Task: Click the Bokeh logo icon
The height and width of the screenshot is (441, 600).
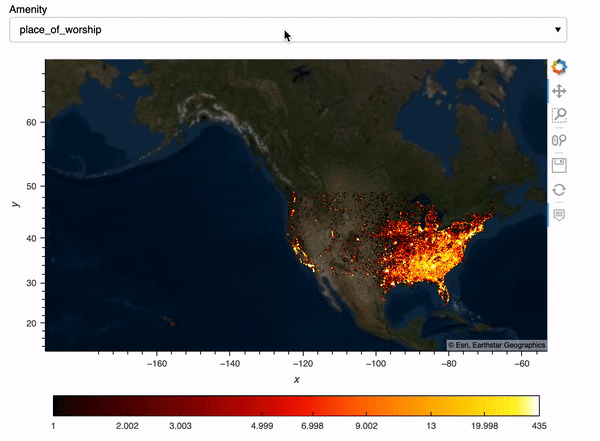Action: point(559,67)
